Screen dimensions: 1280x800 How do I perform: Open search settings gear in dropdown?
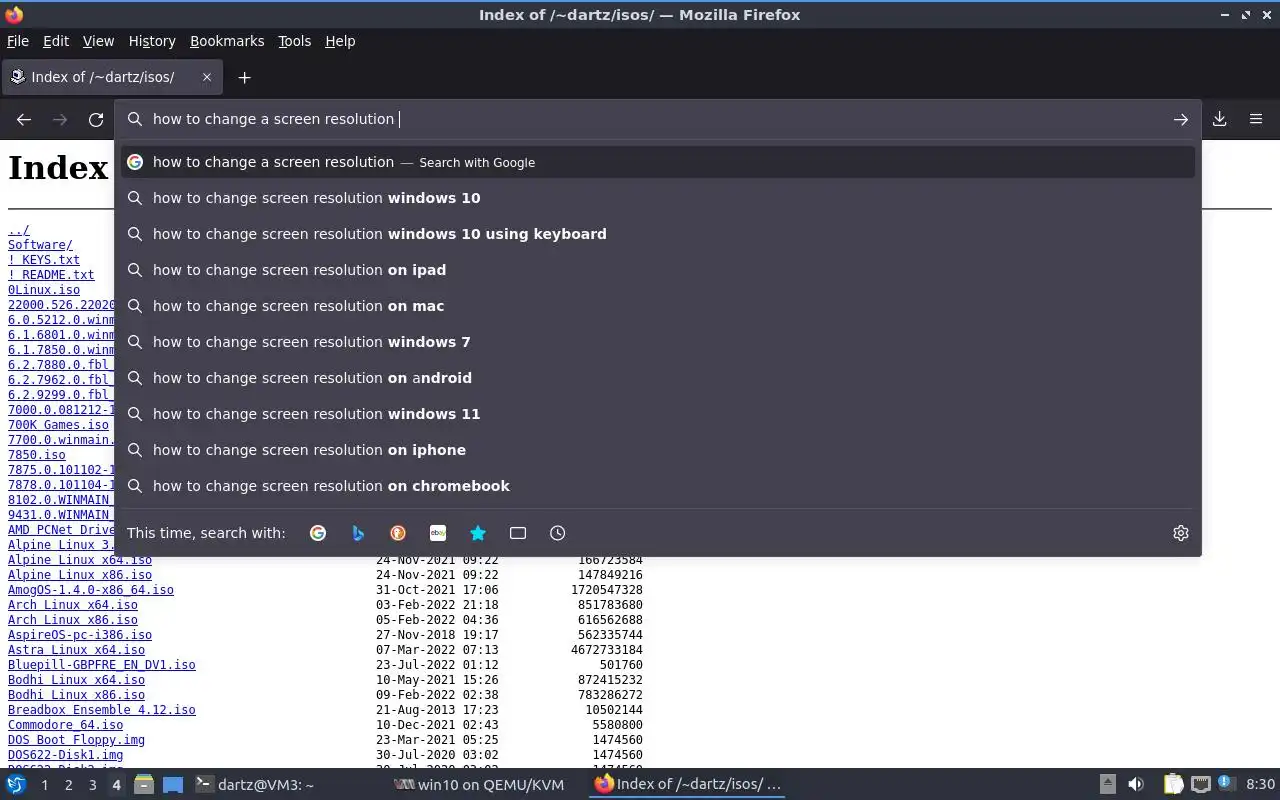click(1181, 533)
